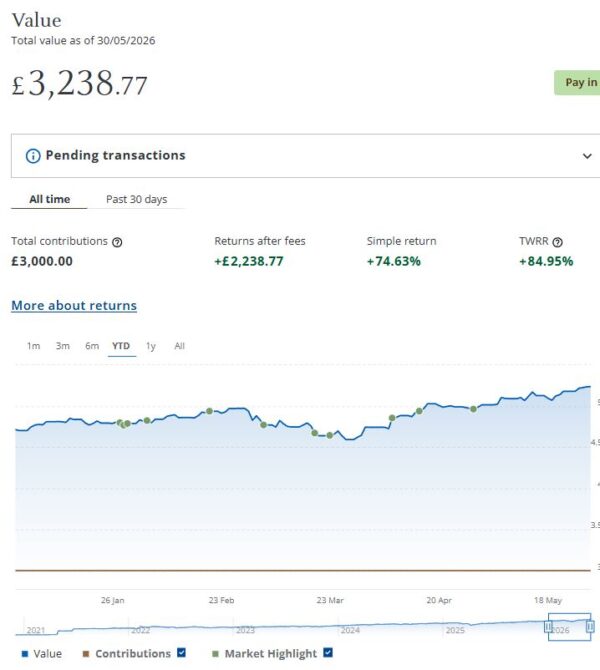Open the TWRR help question-mark icon
The height and width of the screenshot is (670, 600).
point(557,242)
